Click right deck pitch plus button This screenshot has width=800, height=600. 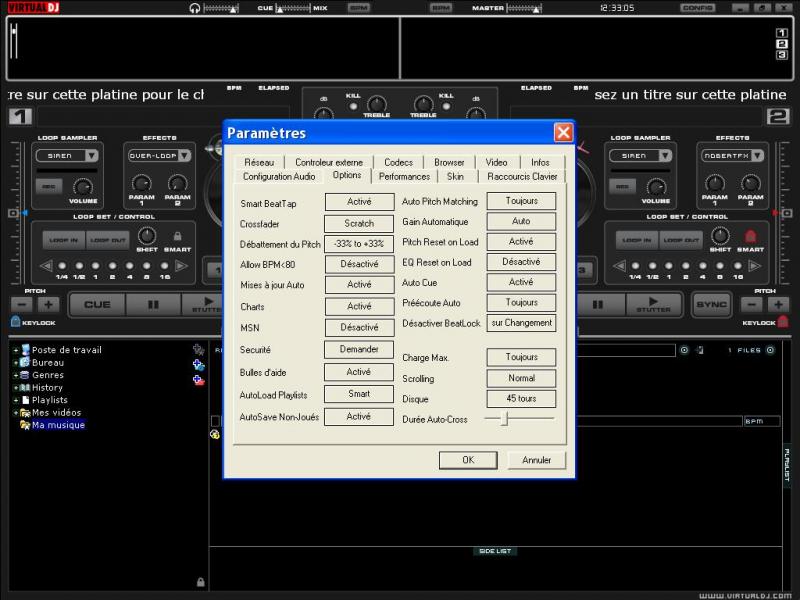coord(779,304)
